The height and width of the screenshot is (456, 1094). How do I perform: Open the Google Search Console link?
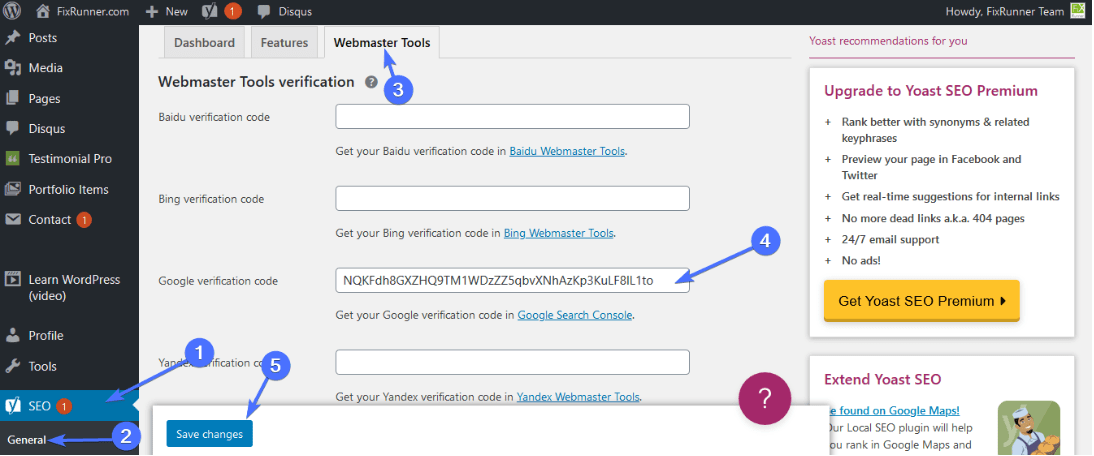(x=575, y=315)
